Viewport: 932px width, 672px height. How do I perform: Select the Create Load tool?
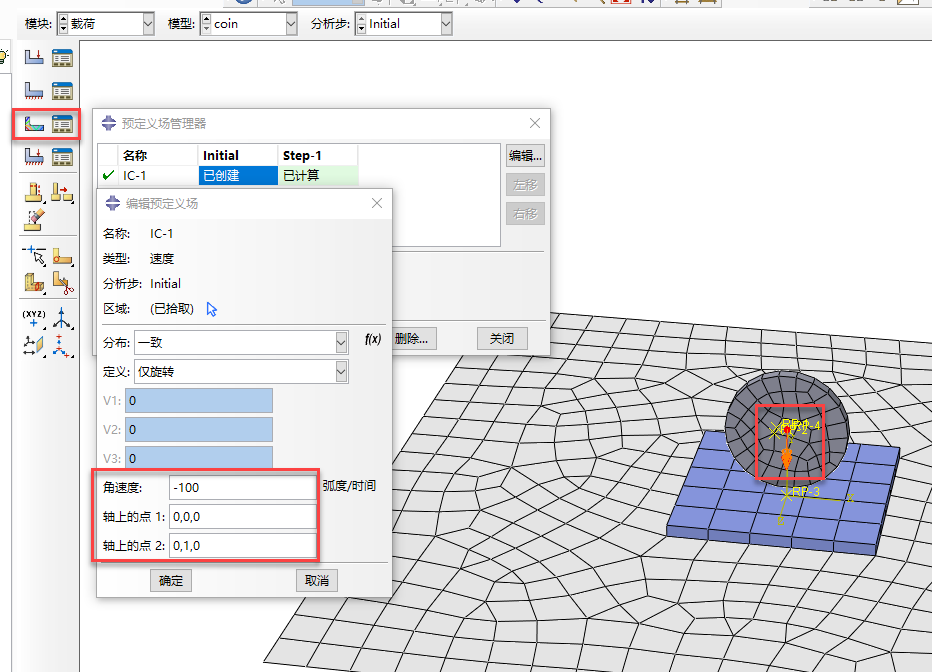(x=34, y=58)
